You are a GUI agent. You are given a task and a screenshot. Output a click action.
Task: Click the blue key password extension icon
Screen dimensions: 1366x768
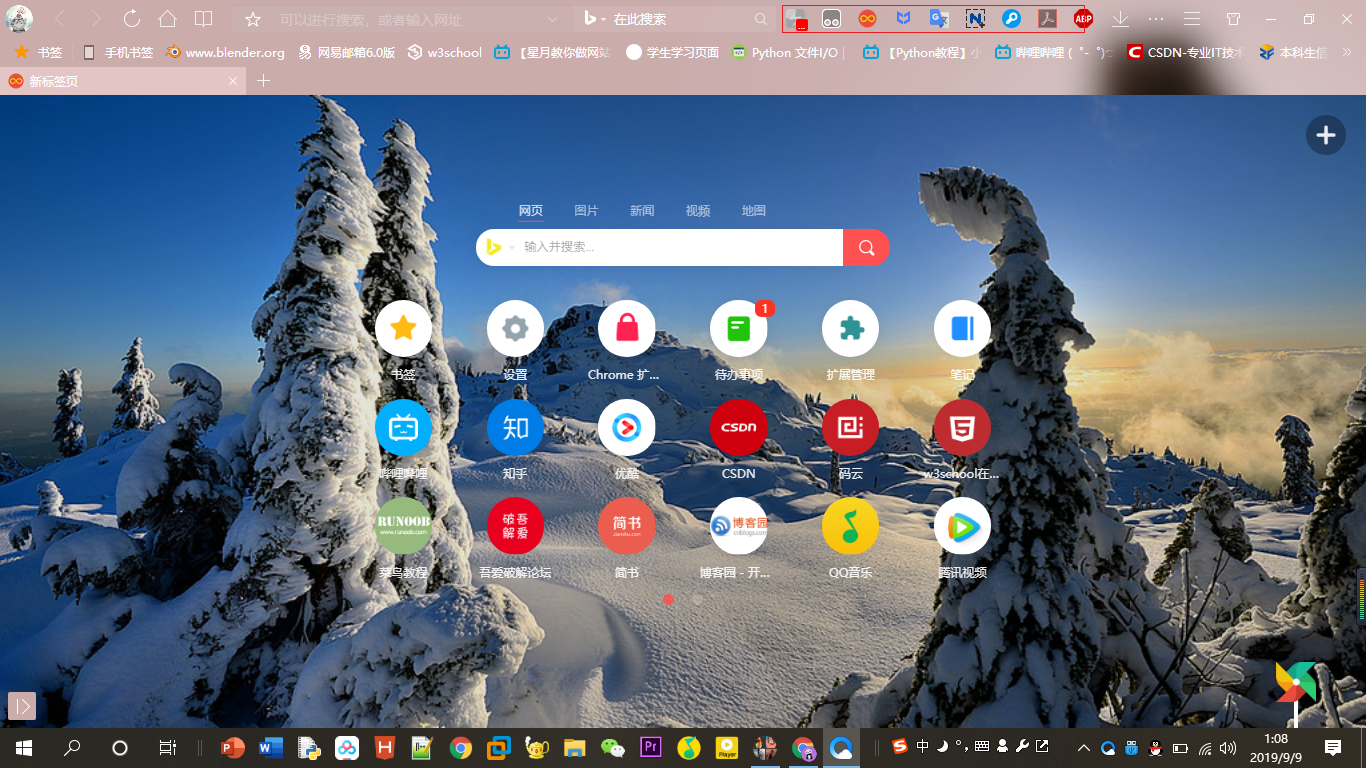click(x=1011, y=19)
